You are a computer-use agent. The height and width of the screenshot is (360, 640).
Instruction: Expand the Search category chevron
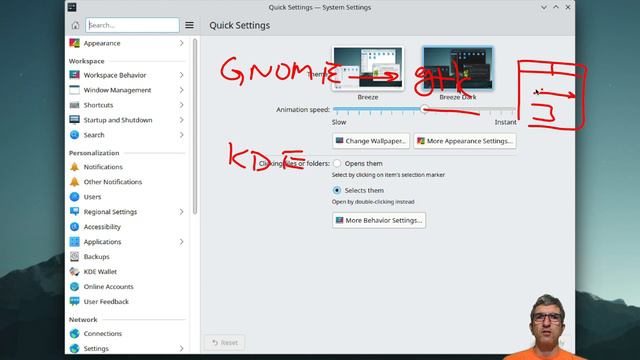tap(182, 135)
